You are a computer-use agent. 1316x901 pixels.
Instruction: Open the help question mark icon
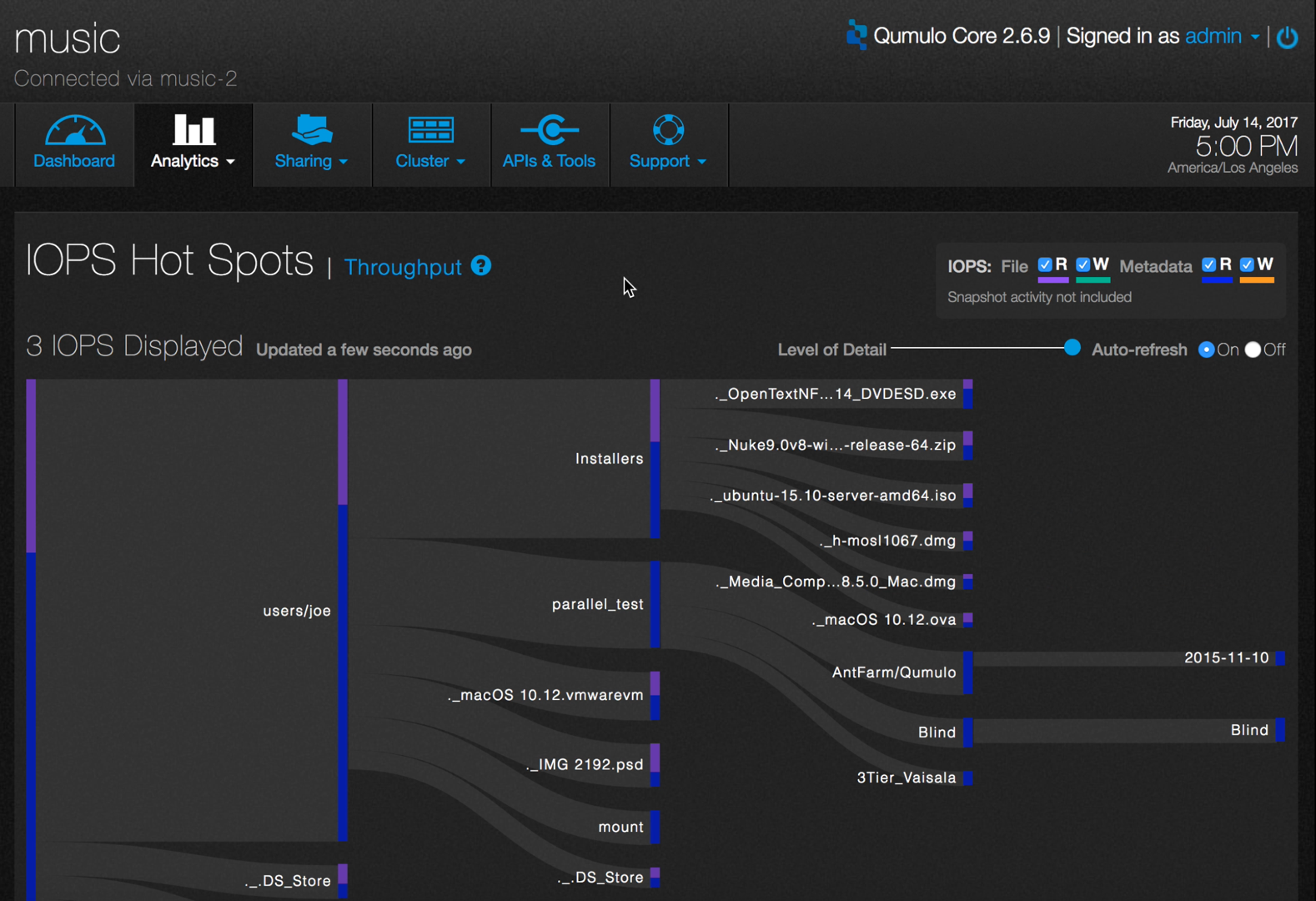click(481, 265)
